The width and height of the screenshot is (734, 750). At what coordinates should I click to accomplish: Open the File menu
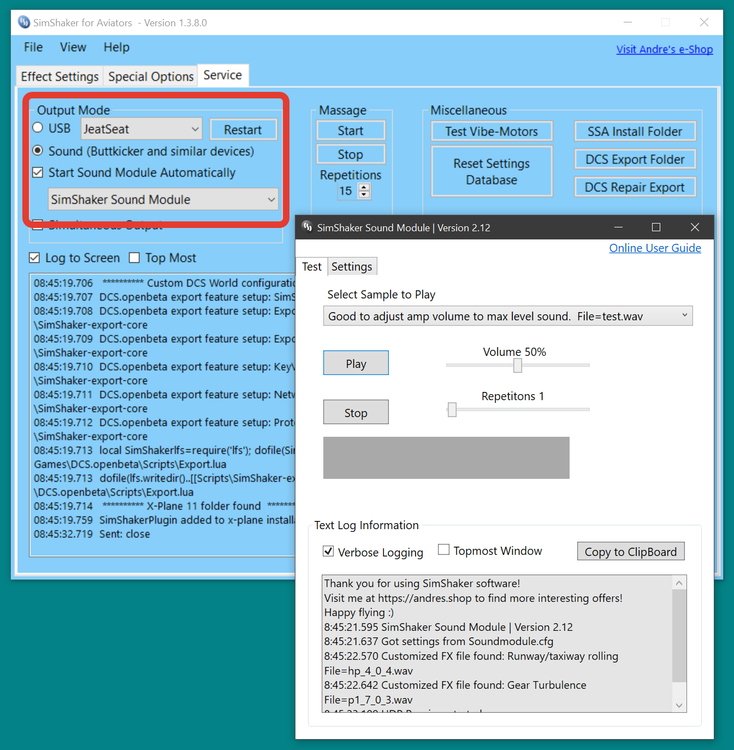33,47
